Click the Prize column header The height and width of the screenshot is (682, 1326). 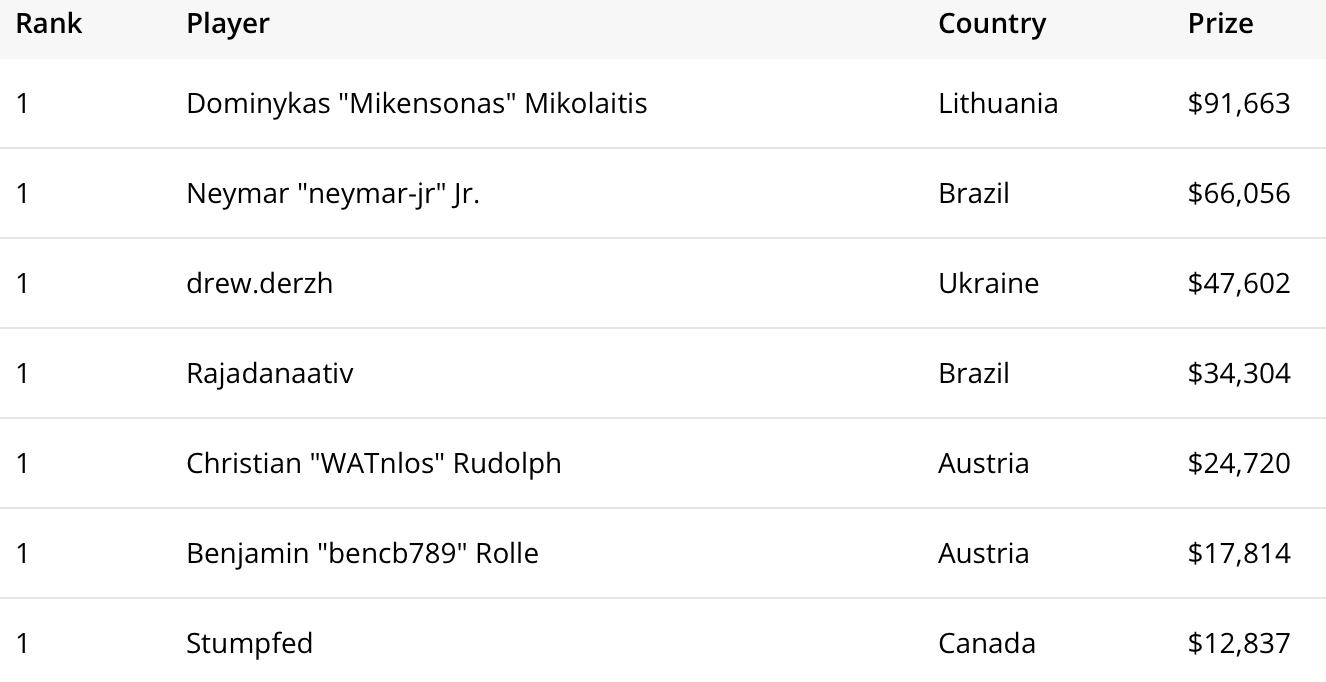tap(1220, 24)
